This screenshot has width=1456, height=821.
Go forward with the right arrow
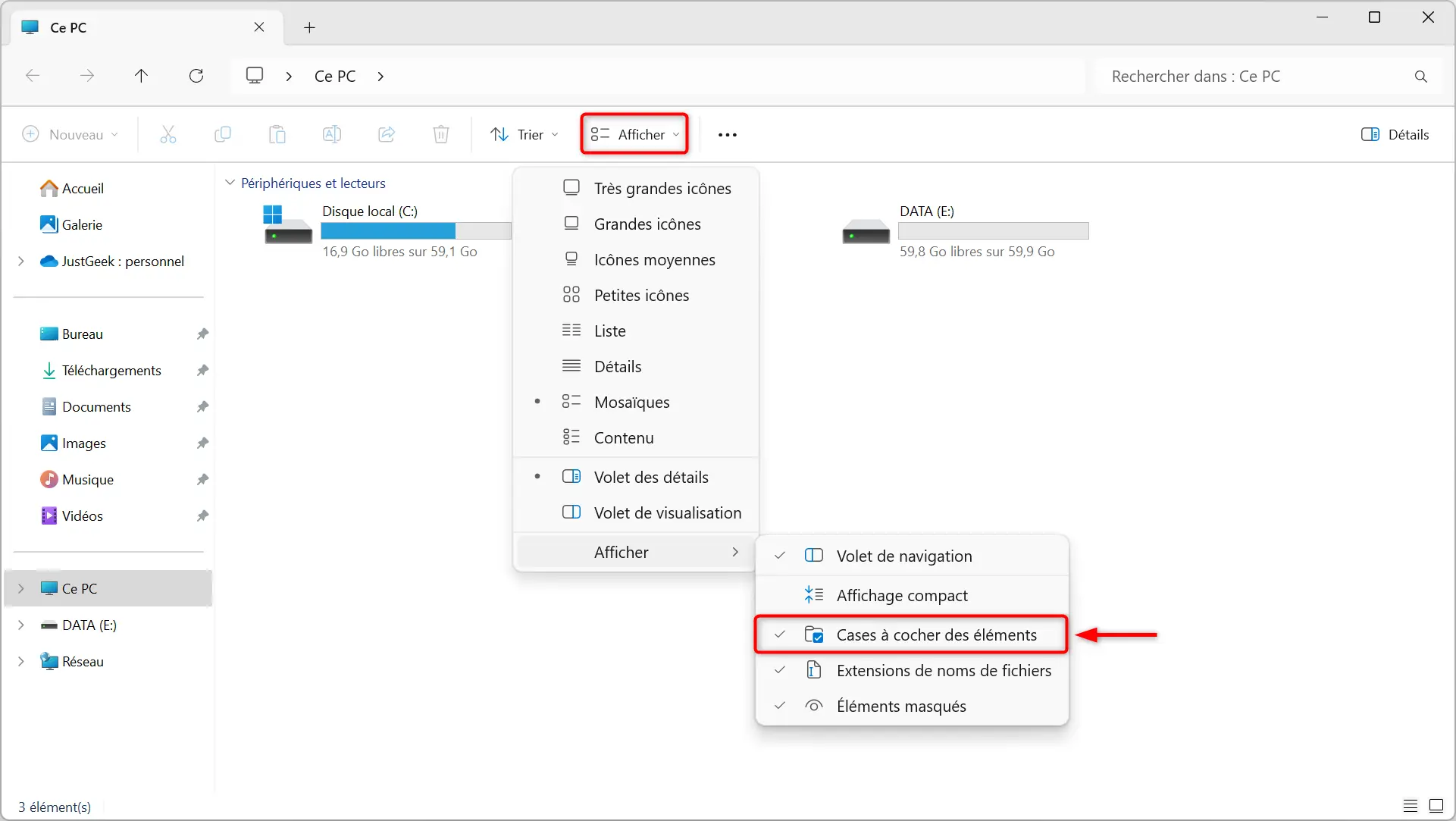coord(87,76)
